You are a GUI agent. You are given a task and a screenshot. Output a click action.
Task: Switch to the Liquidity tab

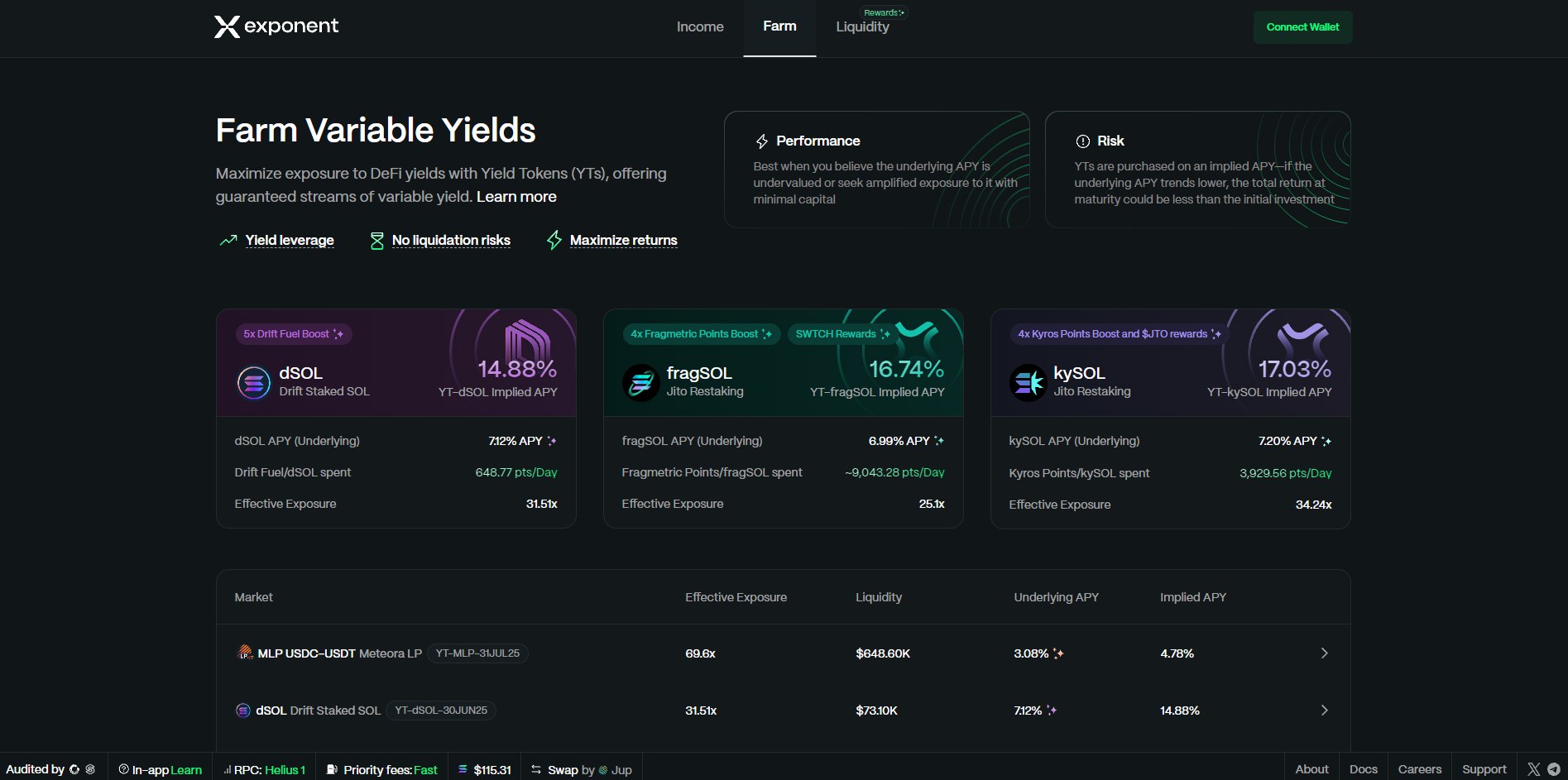pyautogui.click(x=862, y=27)
